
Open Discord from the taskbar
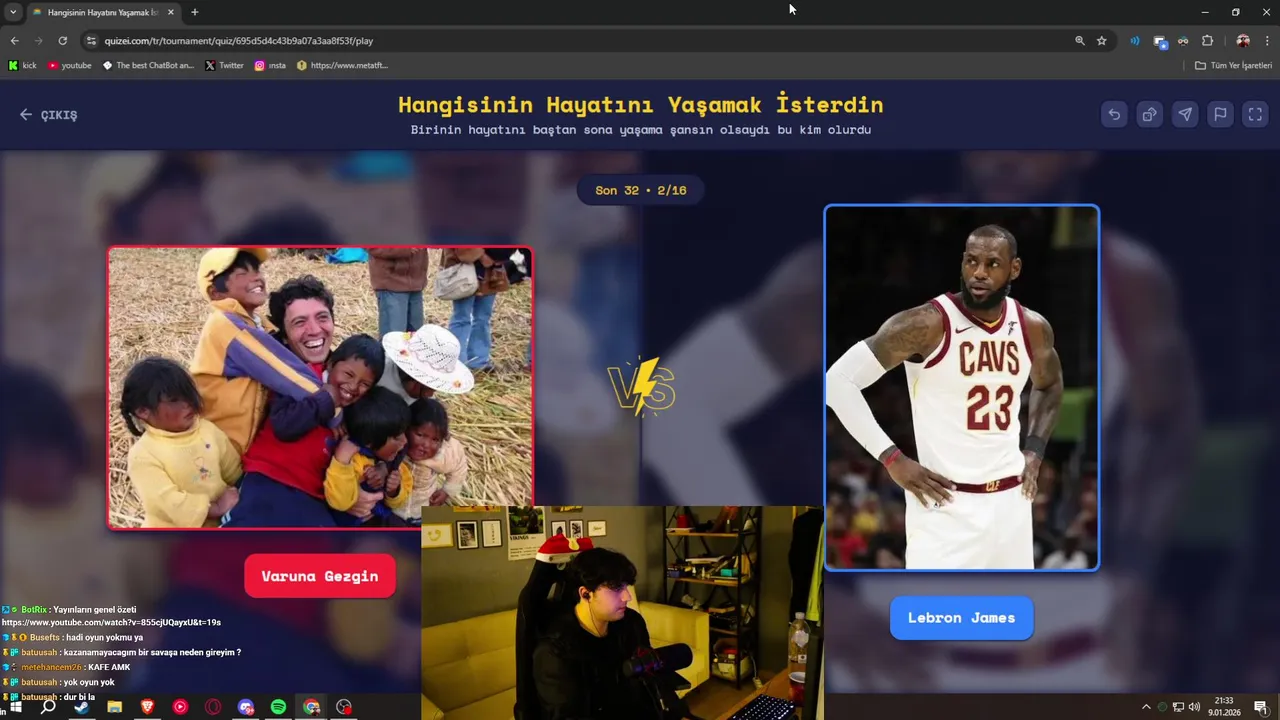[246, 707]
